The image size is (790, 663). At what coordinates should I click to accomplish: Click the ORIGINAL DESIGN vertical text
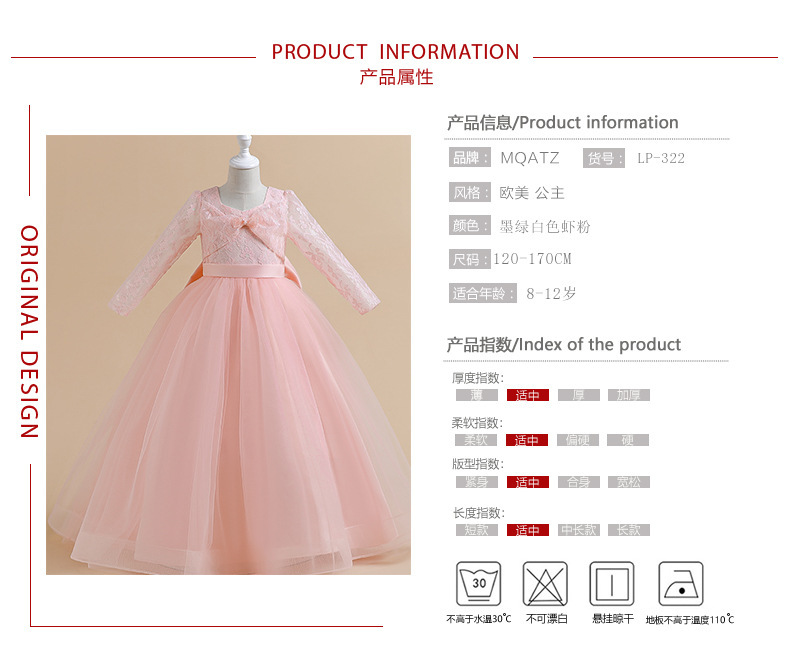coord(29,331)
